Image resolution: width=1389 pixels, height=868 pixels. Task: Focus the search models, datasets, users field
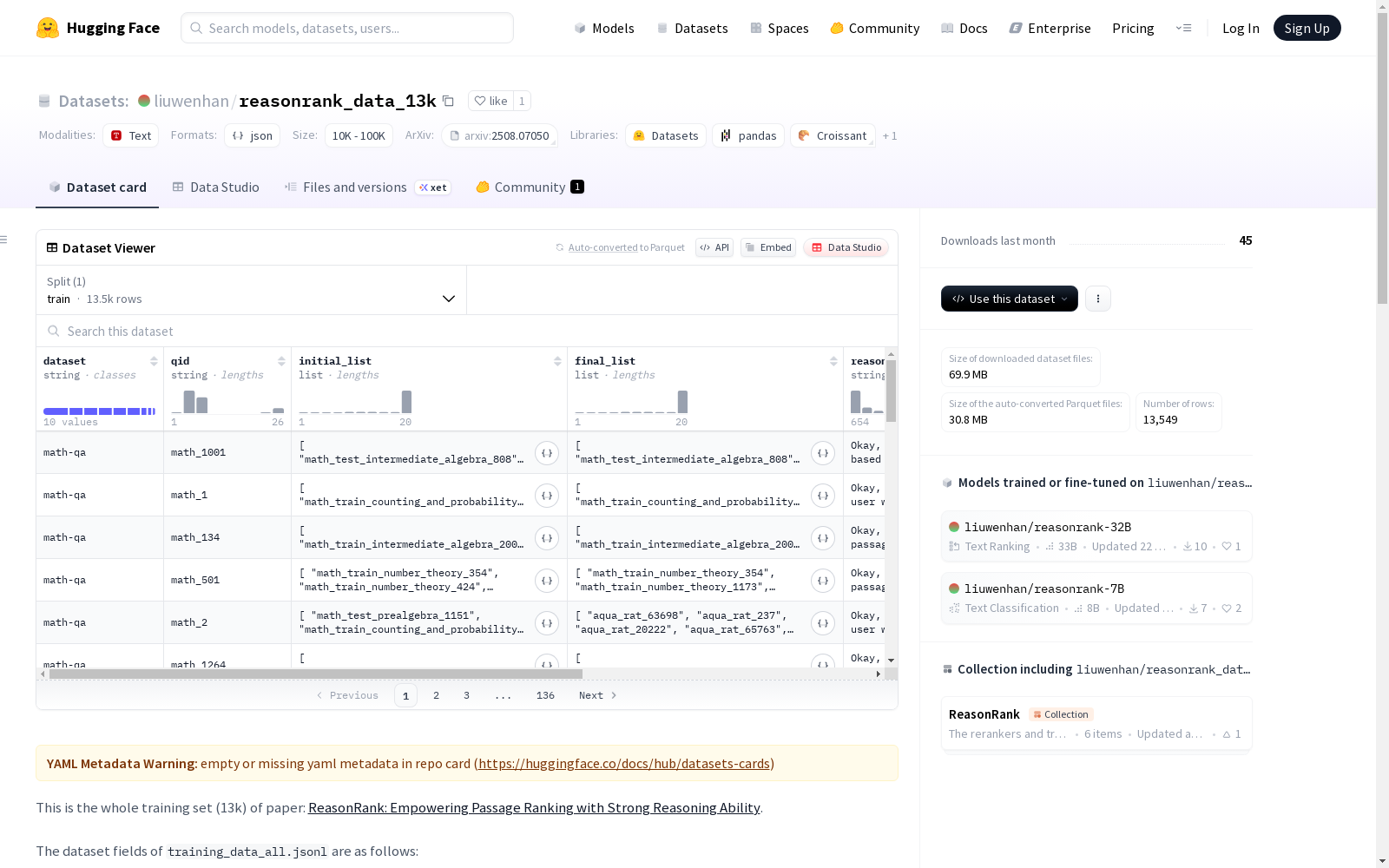(347, 28)
